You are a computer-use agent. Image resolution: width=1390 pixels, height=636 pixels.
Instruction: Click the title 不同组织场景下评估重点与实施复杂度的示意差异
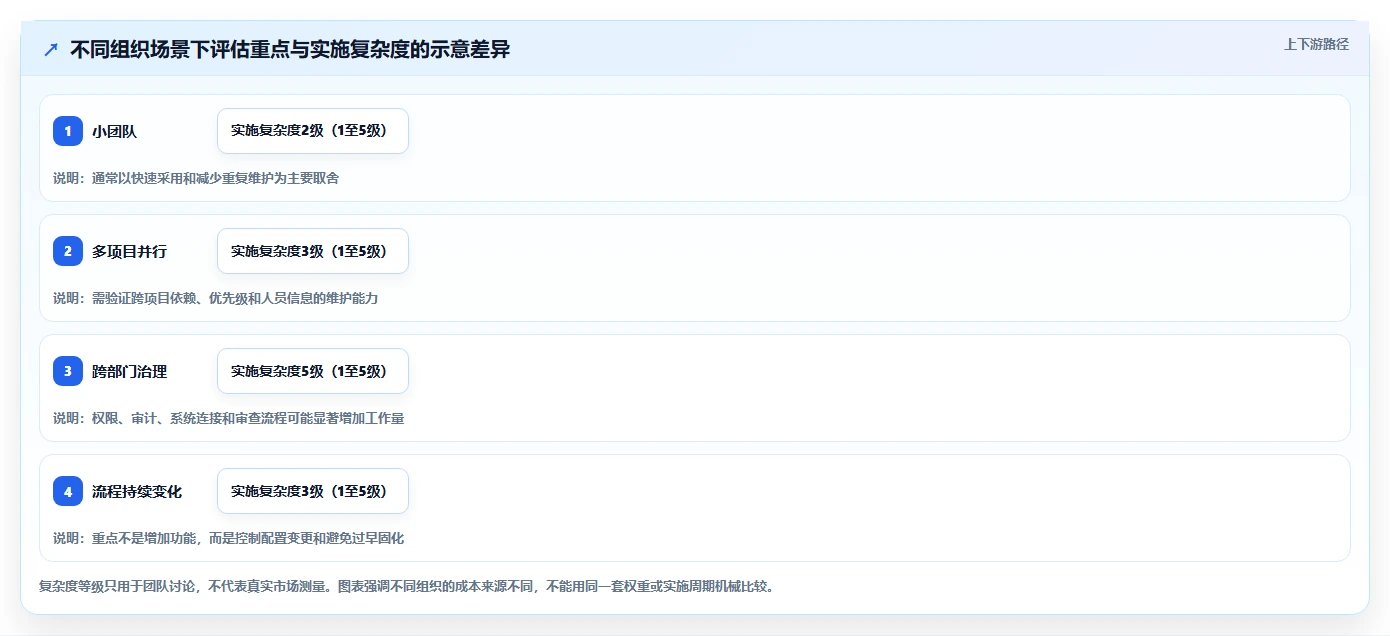290,49
